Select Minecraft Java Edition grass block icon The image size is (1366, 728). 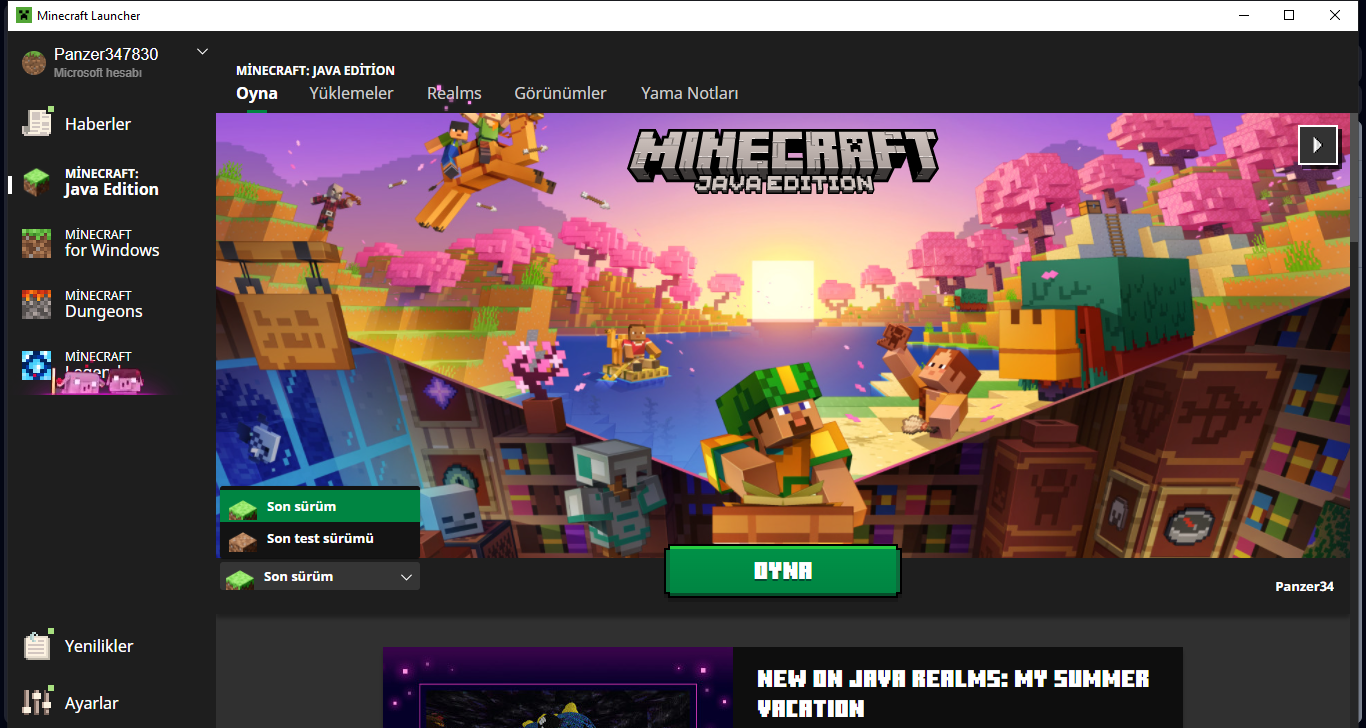37,182
